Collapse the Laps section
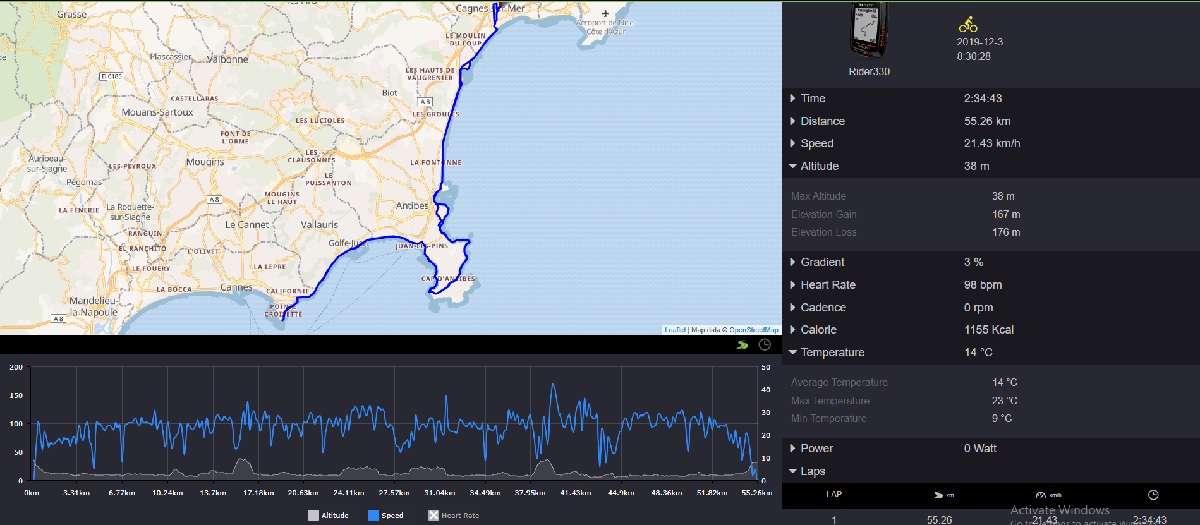The height and width of the screenshot is (525, 1200). click(812, 471)
